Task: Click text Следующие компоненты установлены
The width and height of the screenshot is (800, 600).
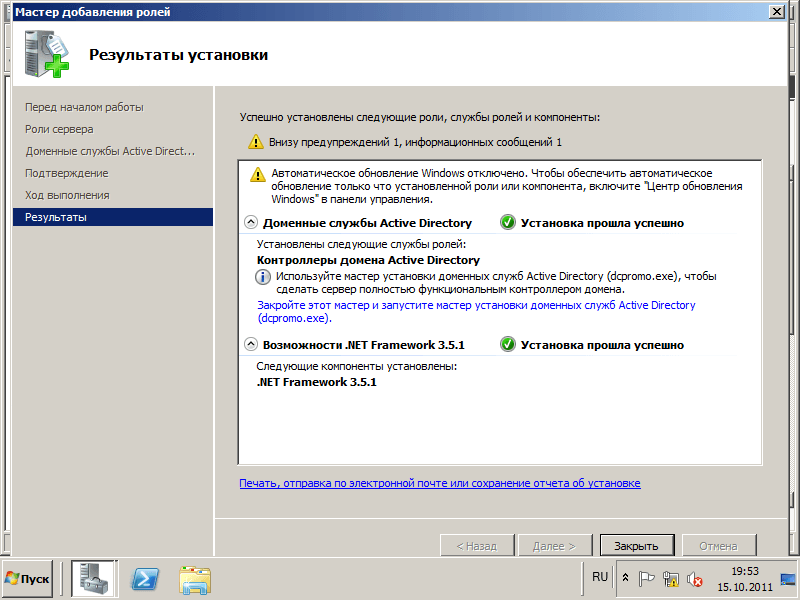Action: pyautogui.click(x=357, y=366)
